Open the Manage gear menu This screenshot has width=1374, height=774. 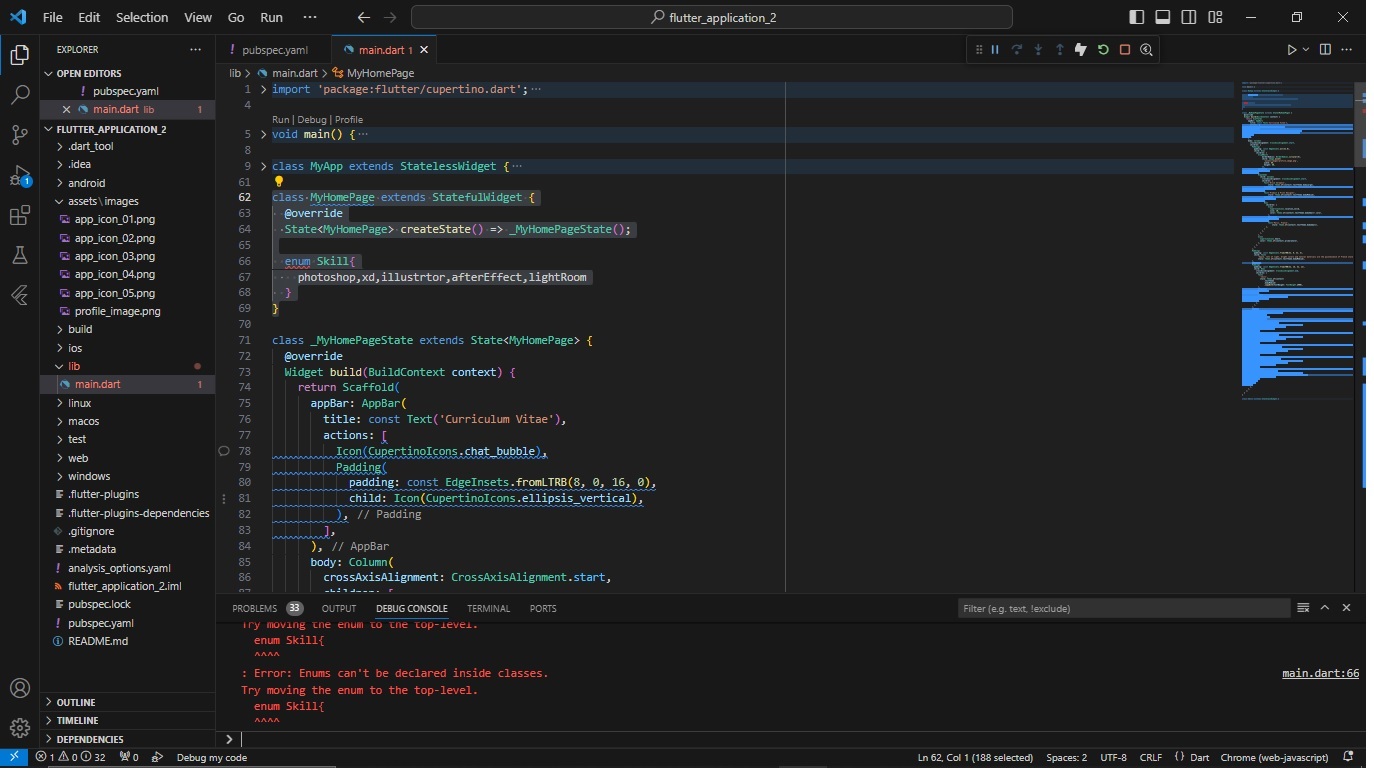19,728
